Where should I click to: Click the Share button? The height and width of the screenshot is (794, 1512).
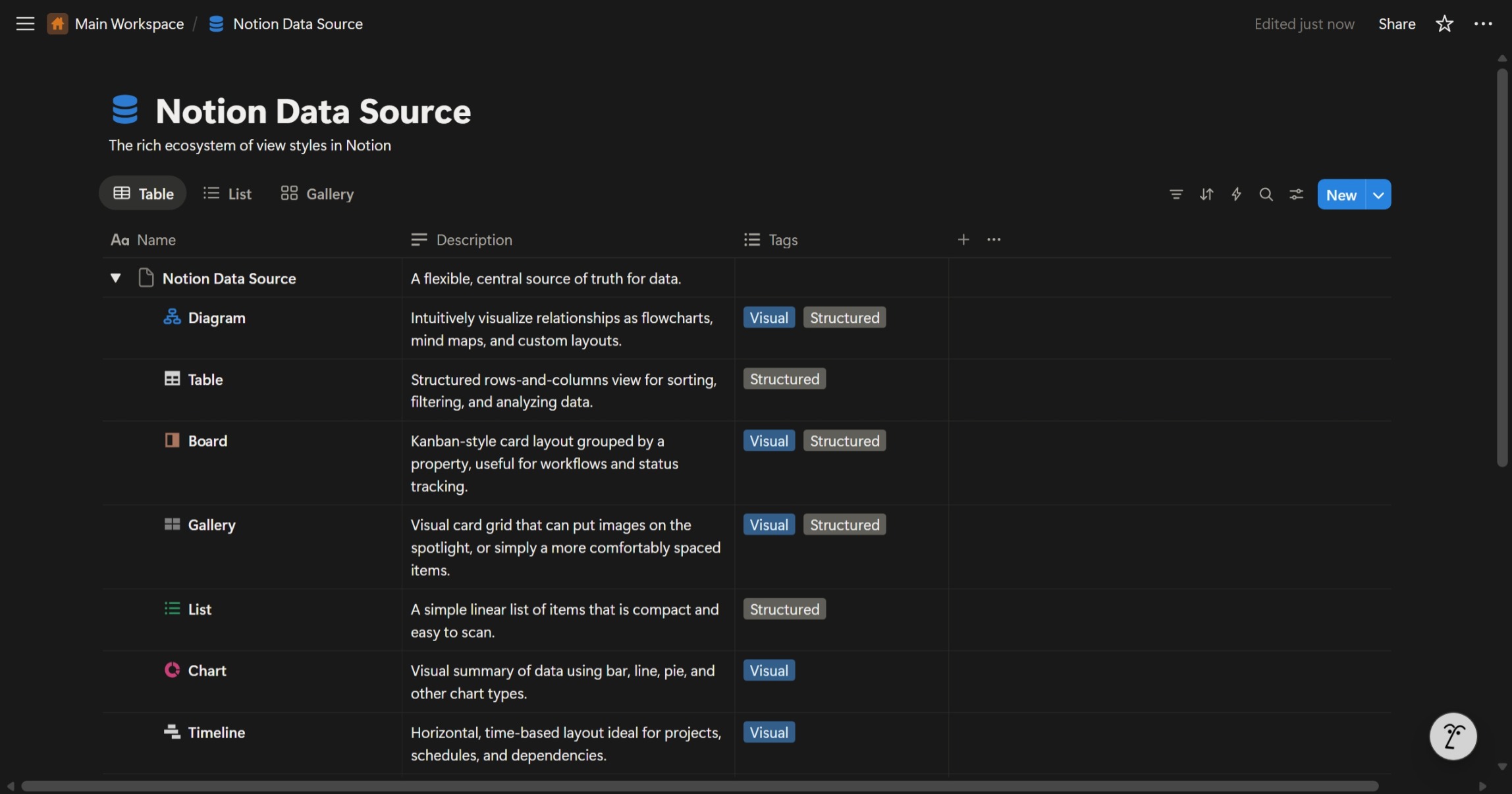1397,24
